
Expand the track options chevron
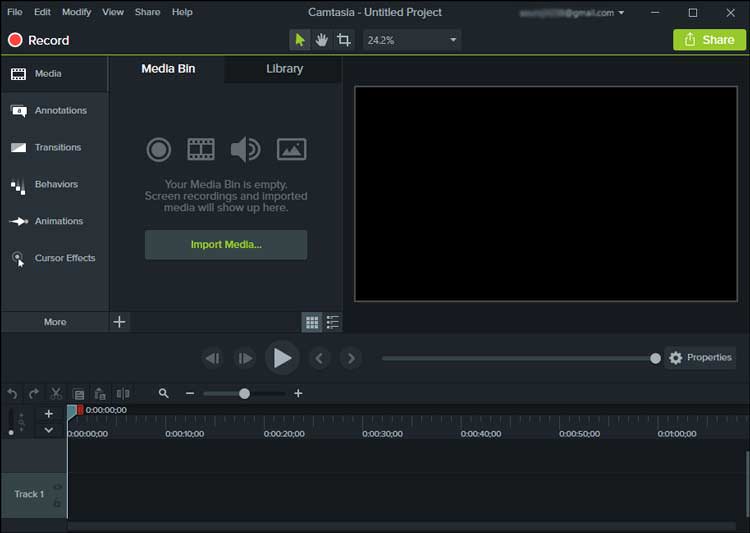(x=48, y=430)
